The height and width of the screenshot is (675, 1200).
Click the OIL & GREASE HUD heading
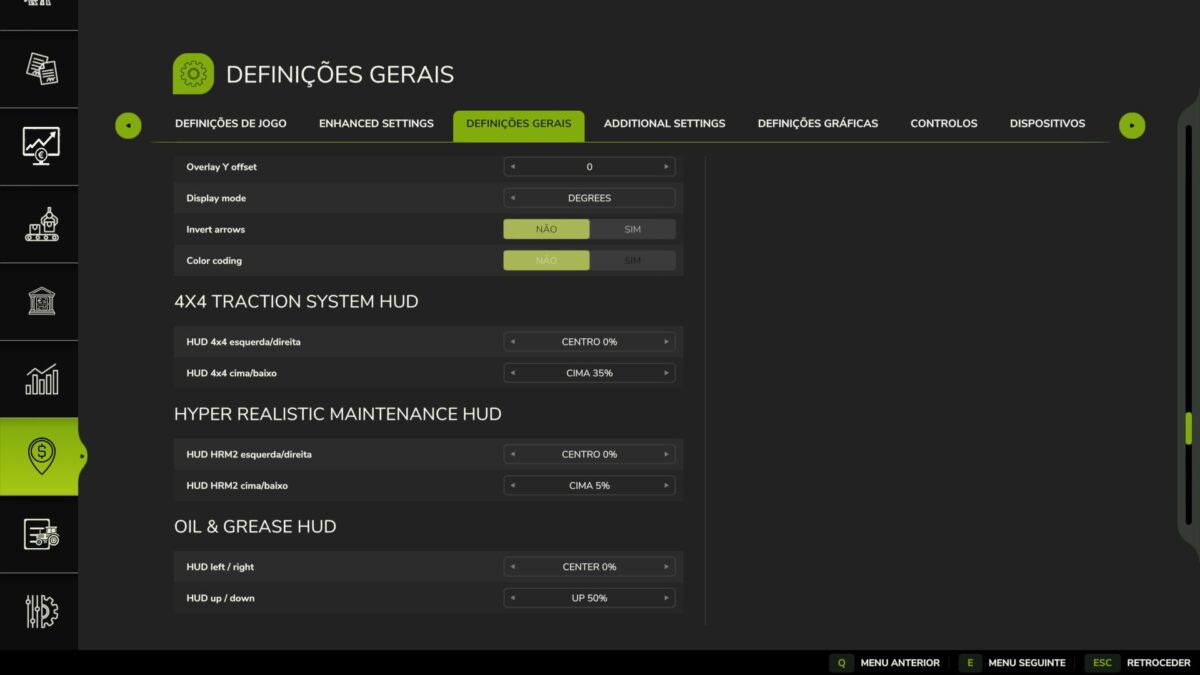click(255, 526)
